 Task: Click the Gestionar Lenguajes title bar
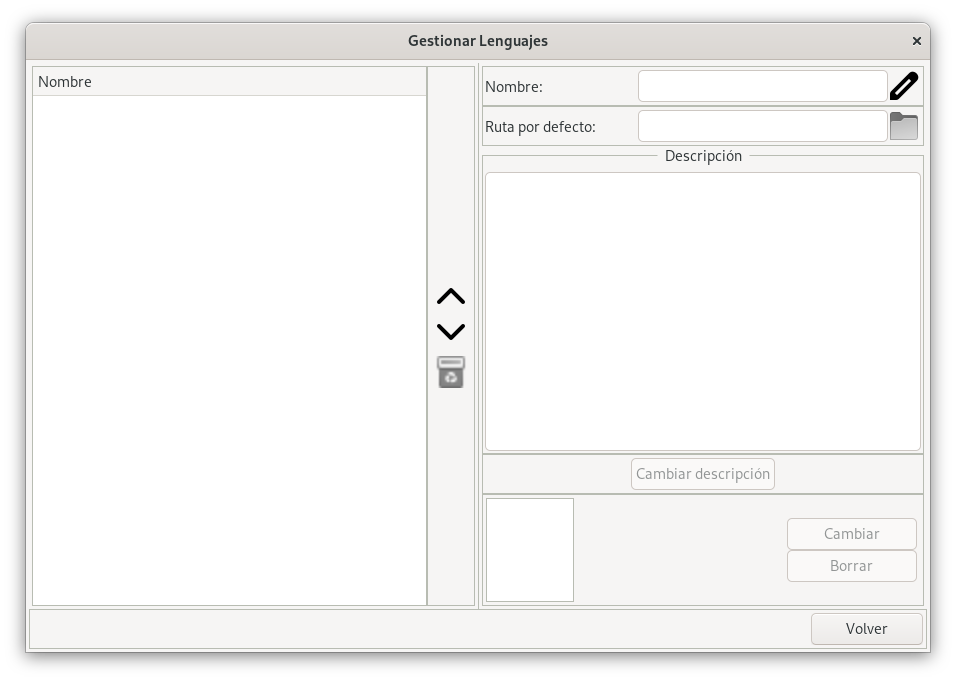477,40
